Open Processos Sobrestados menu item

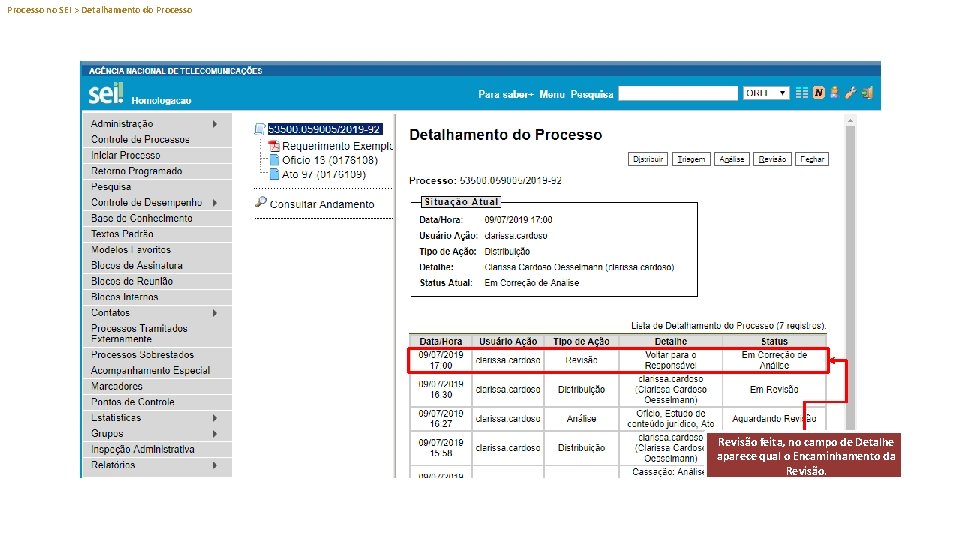tap(142, 355)
